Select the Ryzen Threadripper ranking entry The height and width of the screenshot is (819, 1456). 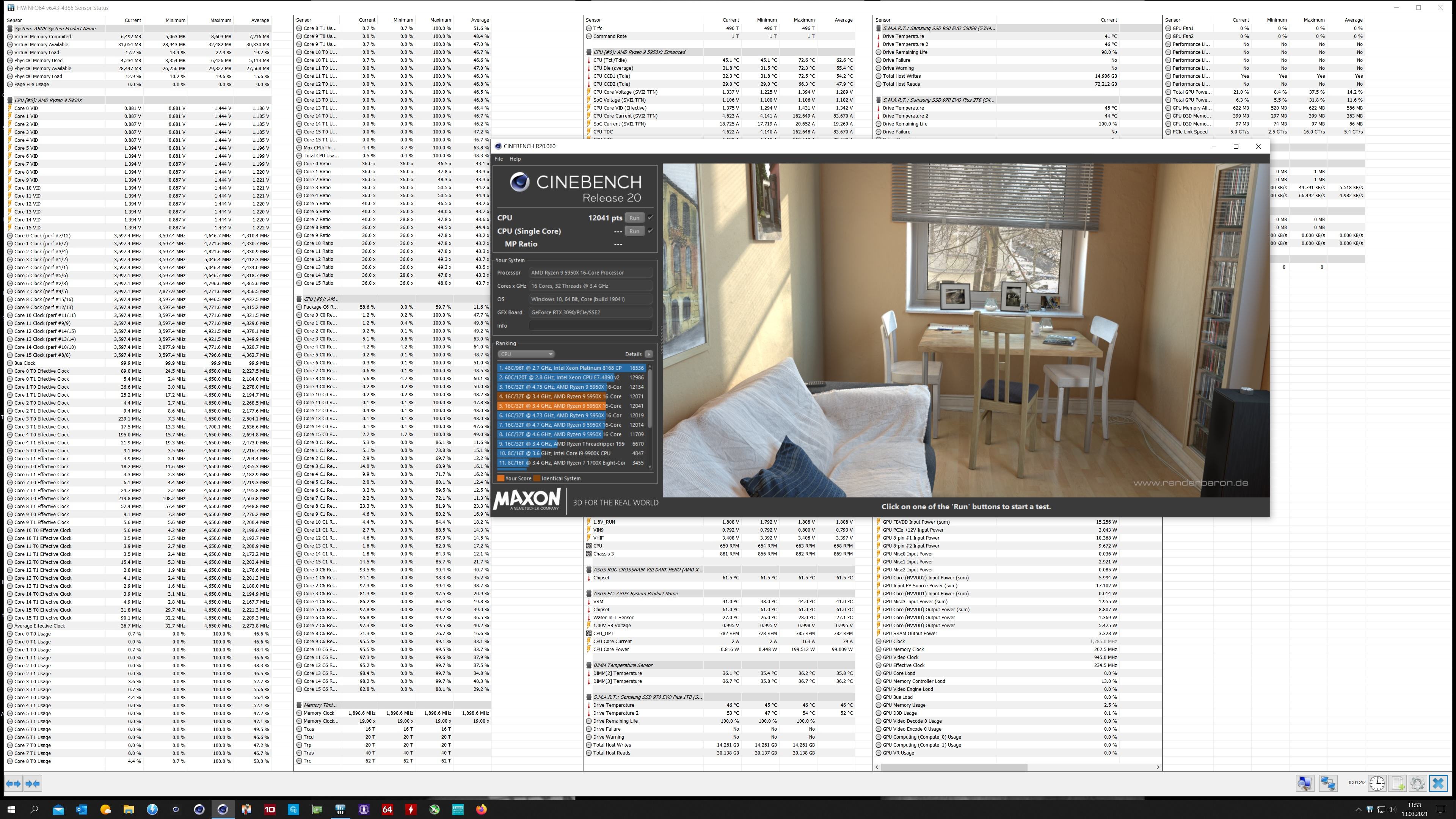coord(571,444)
